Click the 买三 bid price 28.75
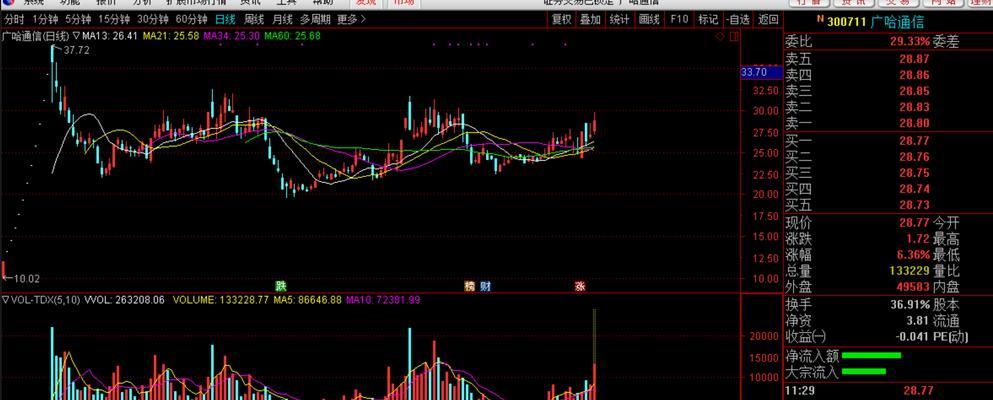The width and height of the screenshot is (993, 400). tap(914, 173)
